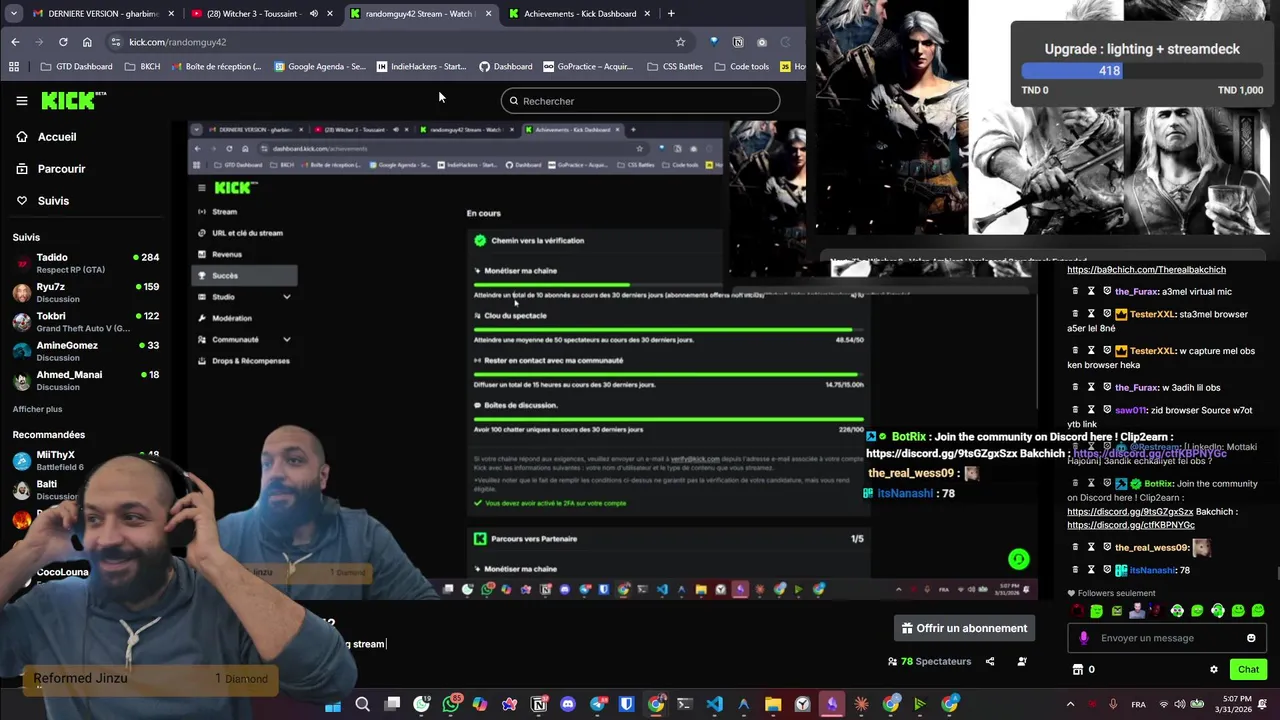Open File Explorer from the taskbar
Image resolution: width=1280 pixels, height=720 pixels.
coord(773,705)
